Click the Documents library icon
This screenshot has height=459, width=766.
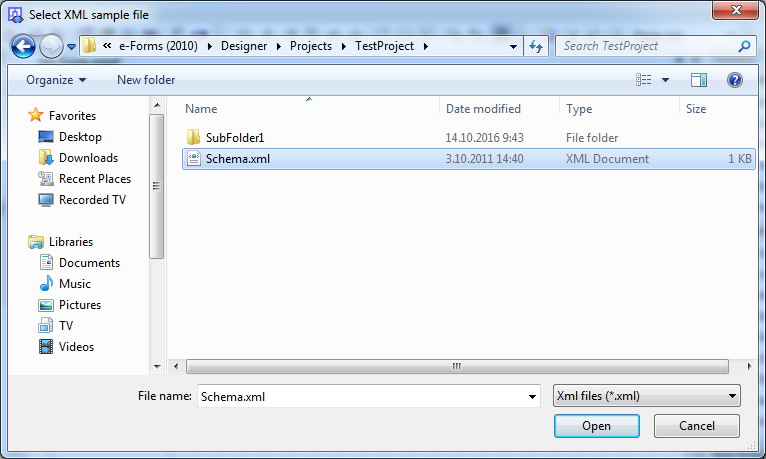[46, 262]
